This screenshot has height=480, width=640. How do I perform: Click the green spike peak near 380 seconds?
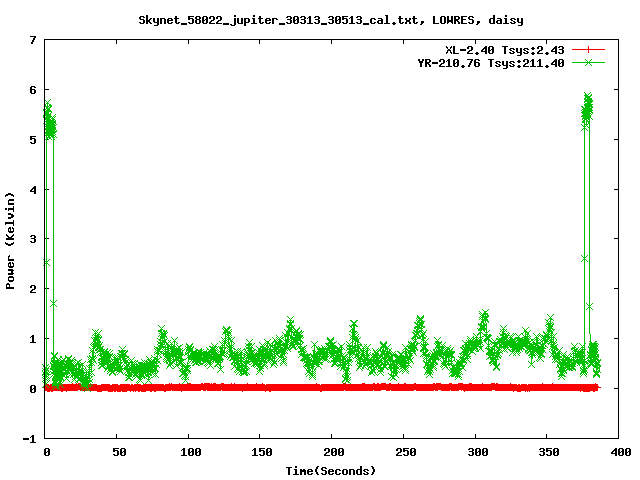pos(588,98)
